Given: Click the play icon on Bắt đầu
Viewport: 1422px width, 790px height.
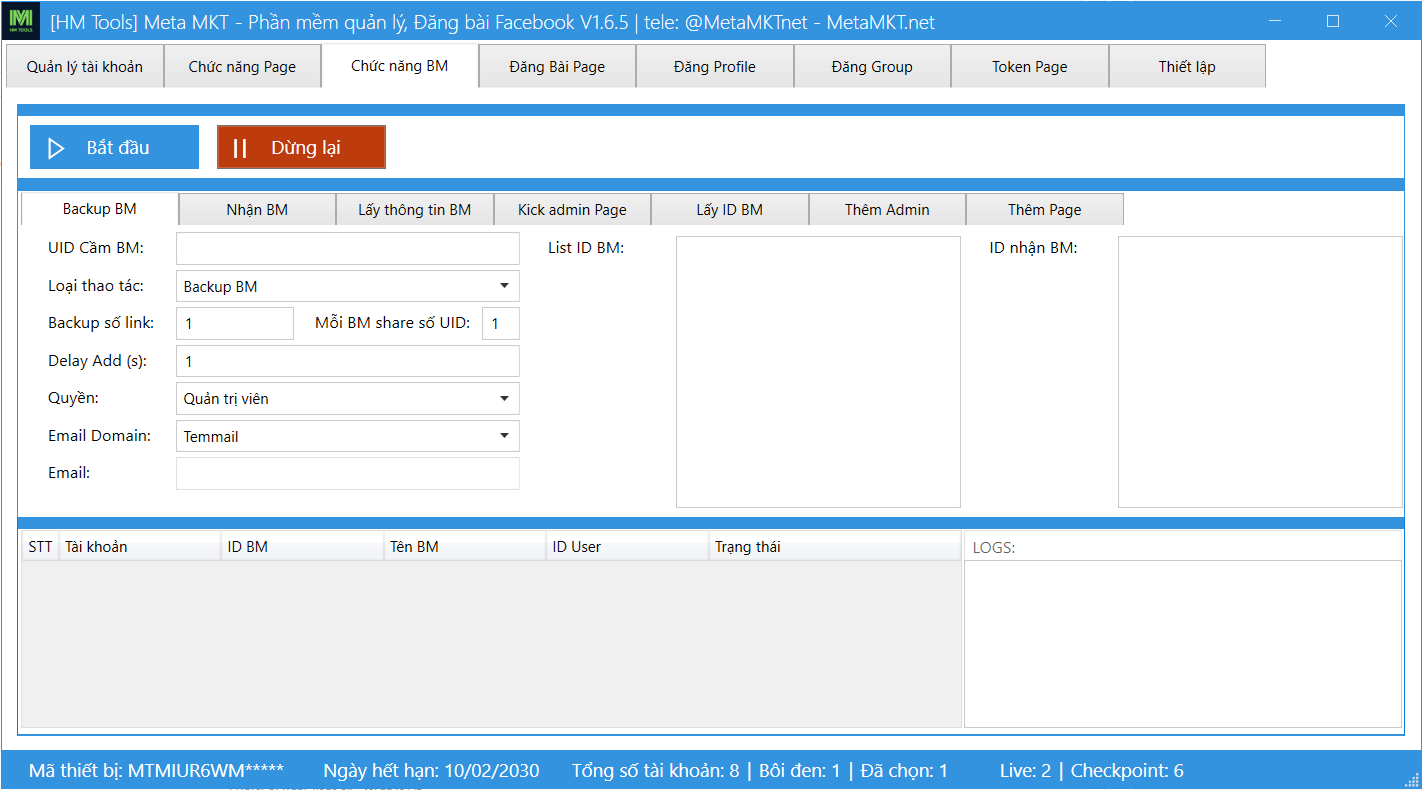Looking at the screenshot, I should (x=56, y=148).
